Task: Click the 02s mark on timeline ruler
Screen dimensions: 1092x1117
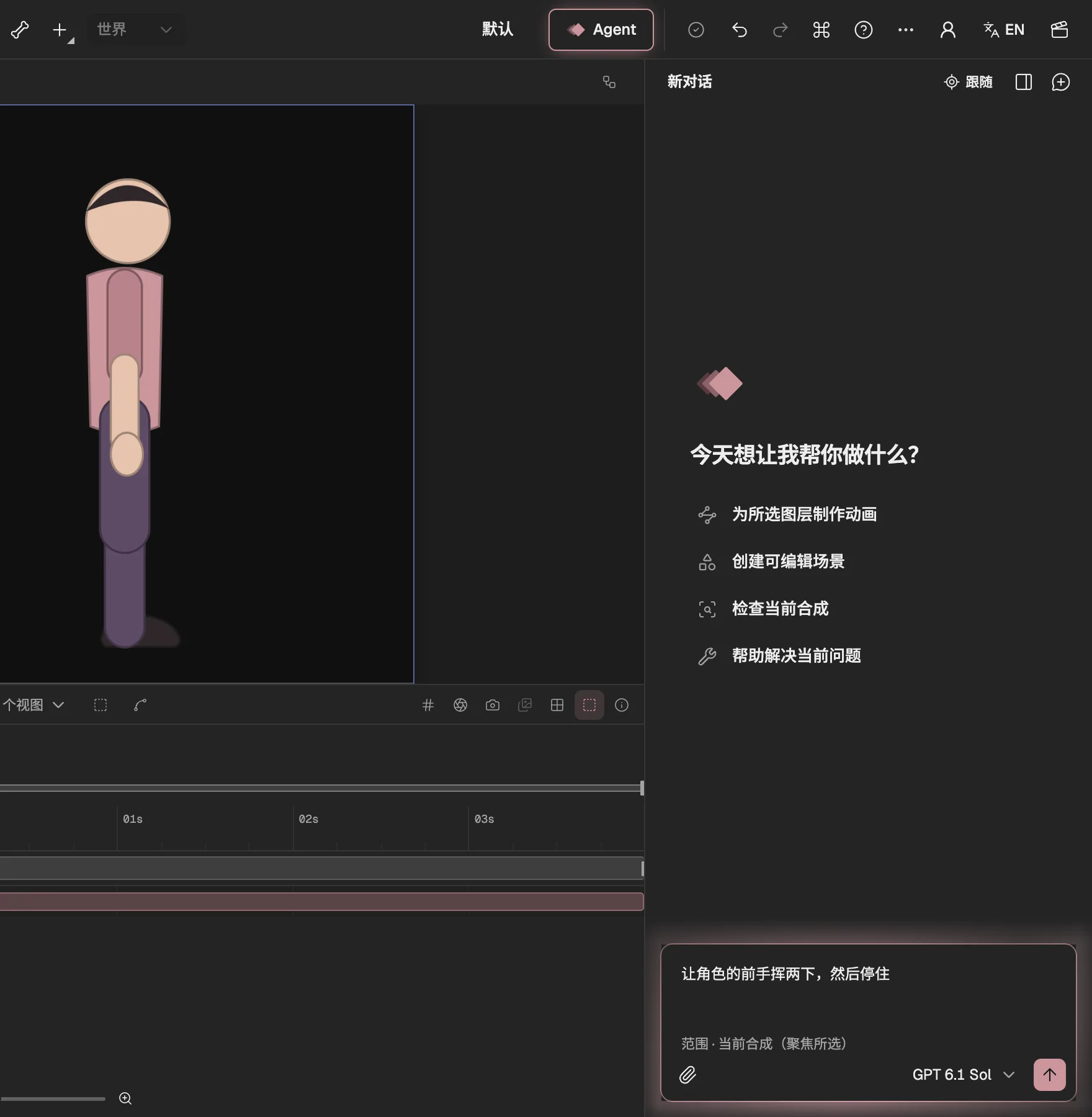Action: [308, 819]
